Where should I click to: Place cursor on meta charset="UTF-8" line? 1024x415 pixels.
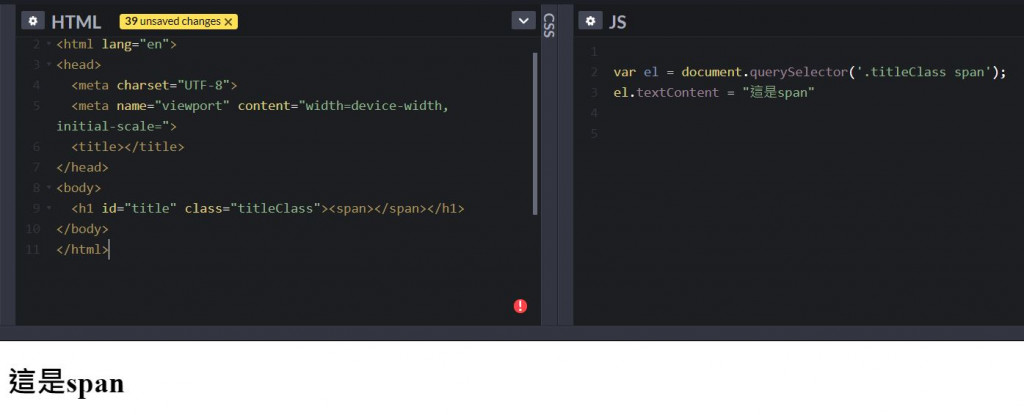(x=154, y=85)
